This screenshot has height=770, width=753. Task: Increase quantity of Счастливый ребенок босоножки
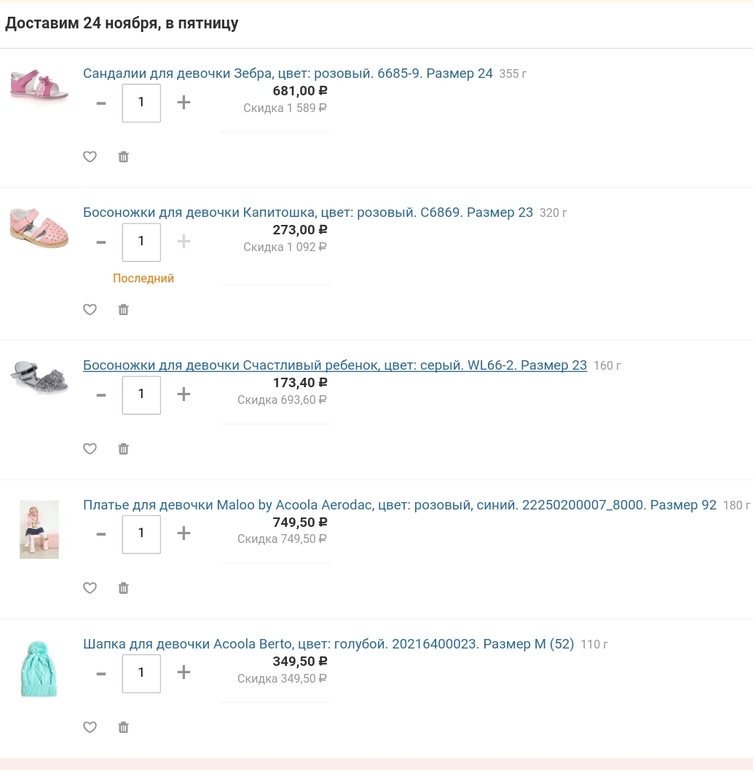pos(183,394)
